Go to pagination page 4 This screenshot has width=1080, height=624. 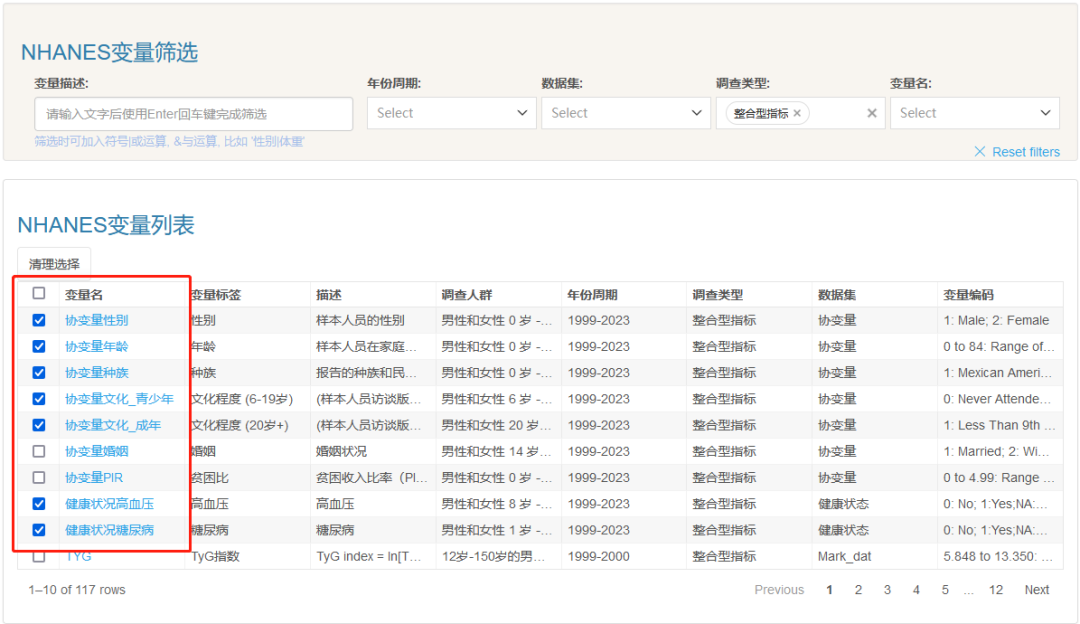(x=916, y=590)
